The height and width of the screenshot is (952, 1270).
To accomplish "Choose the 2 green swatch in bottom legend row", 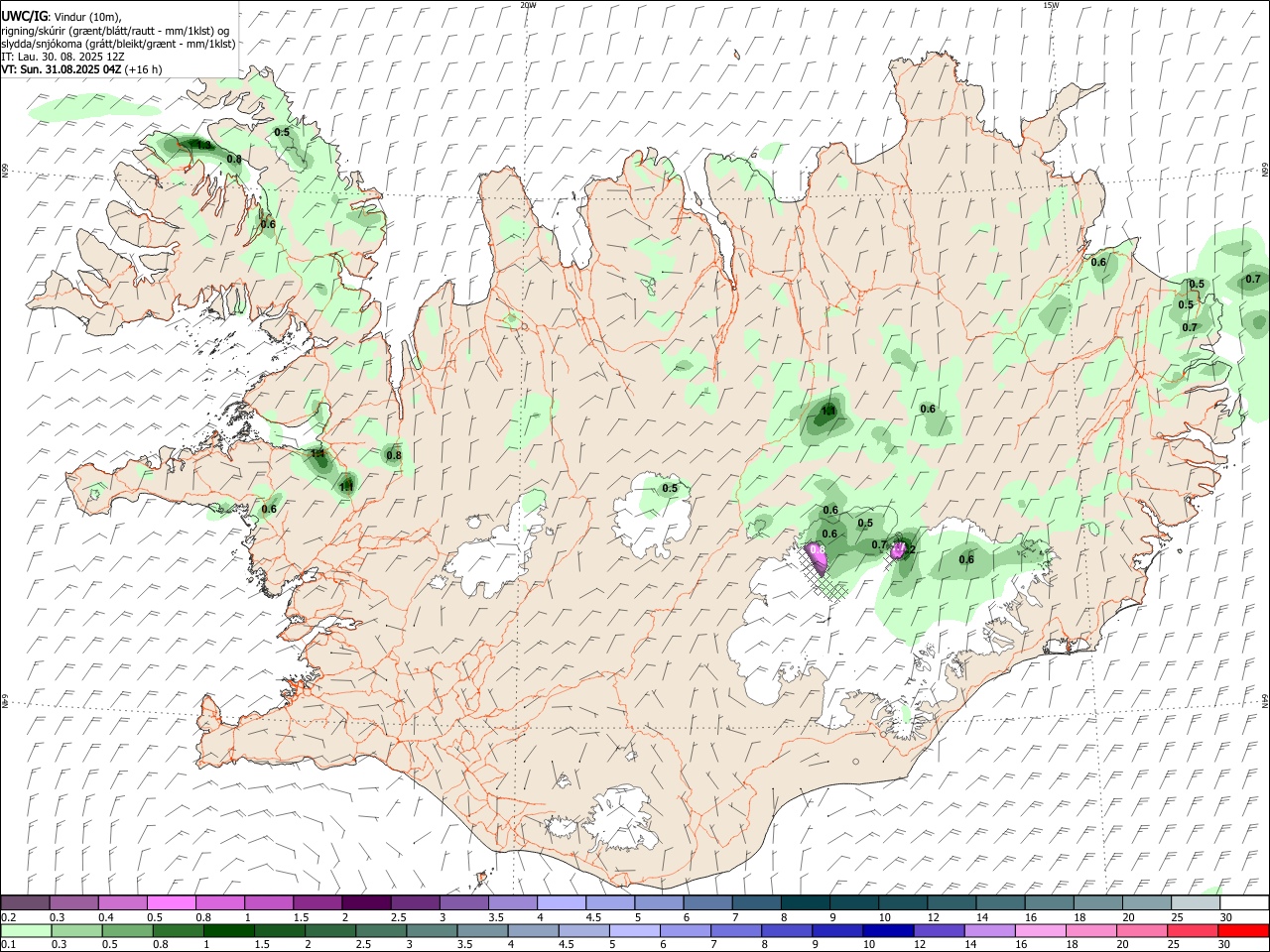I will 330,931.
